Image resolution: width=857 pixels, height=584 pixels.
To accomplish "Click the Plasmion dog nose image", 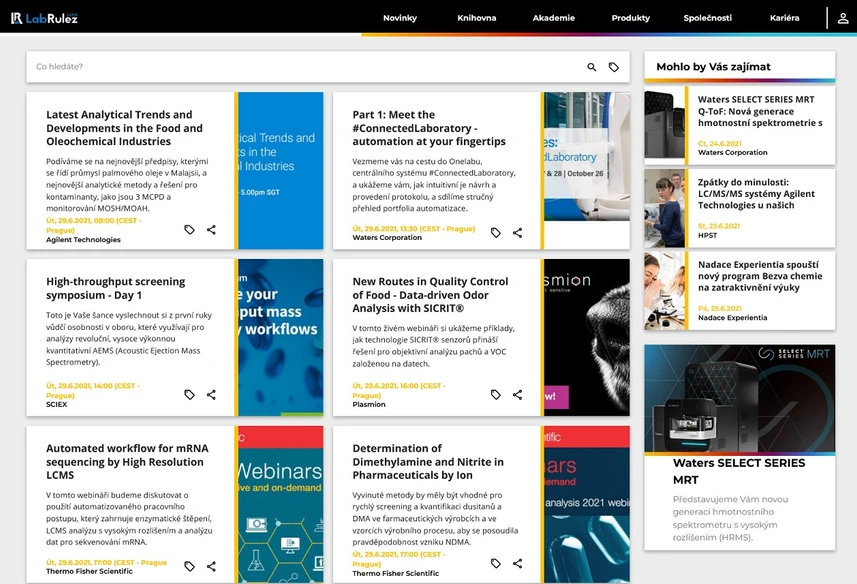I will point(586,337).
